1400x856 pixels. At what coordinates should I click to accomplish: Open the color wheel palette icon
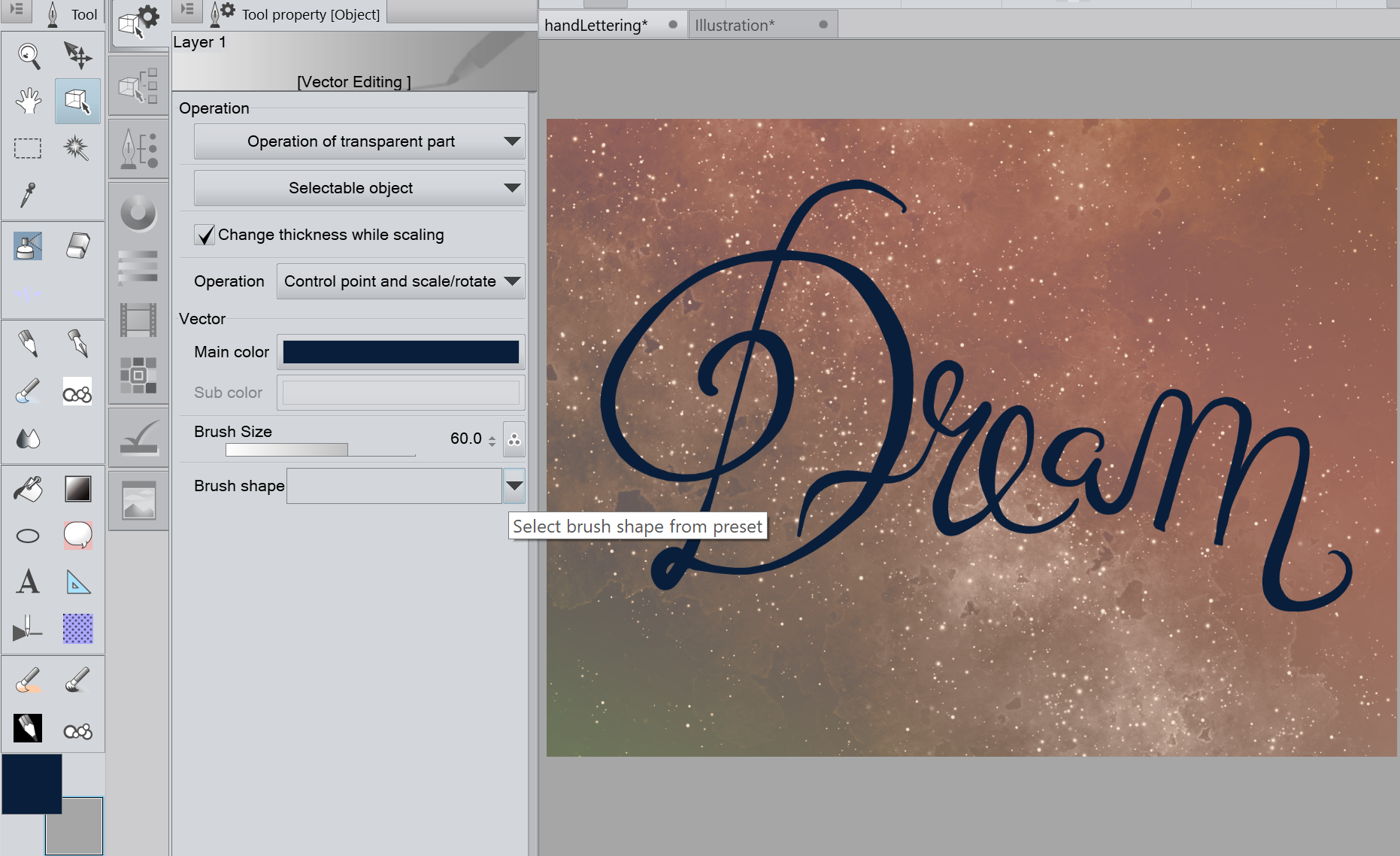click(x=138, y=213)
